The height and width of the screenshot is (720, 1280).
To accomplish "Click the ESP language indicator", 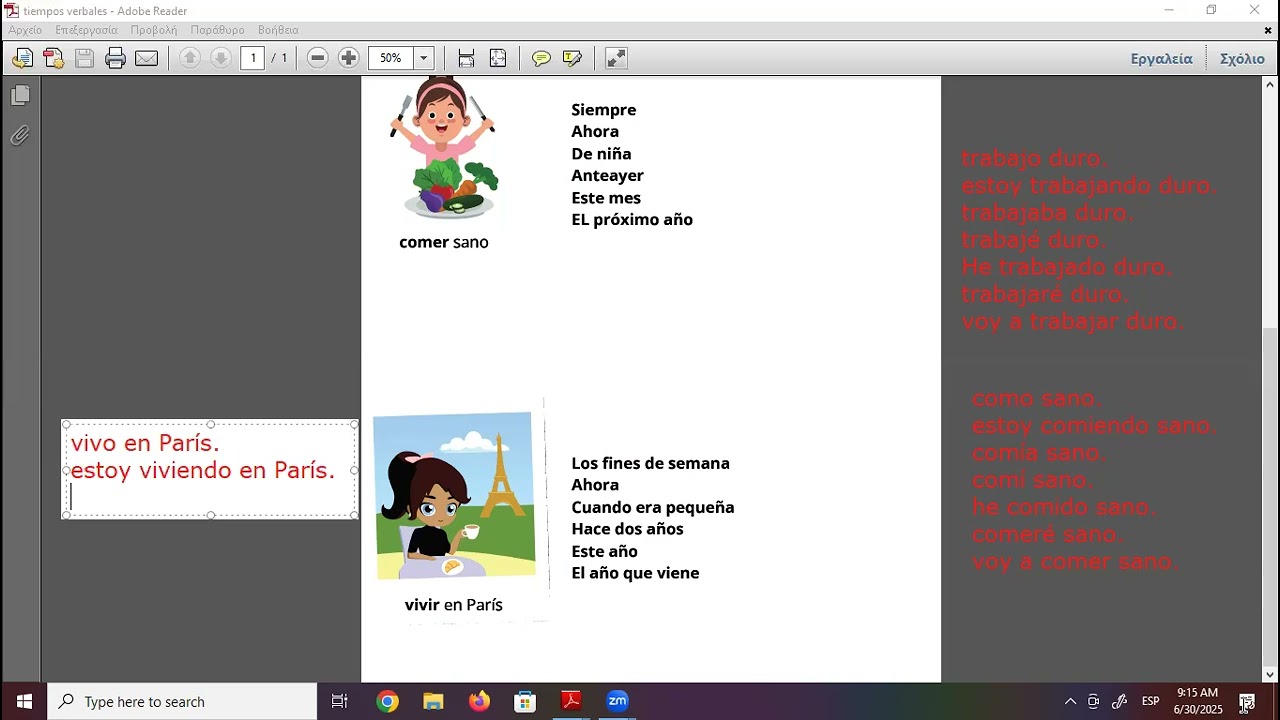I will (x=1151, y=702).
